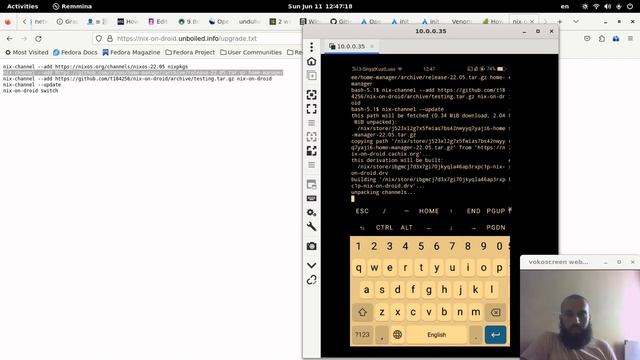Minimize Remmina window via chevron icon
This screenshot has height=360, width=640.
click(x=311, y=265)
